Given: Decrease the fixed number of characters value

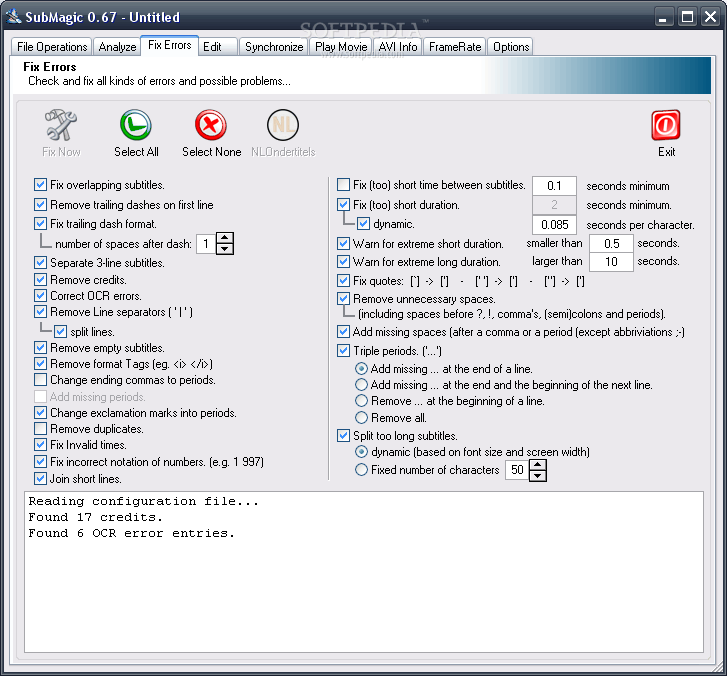Looking at the screenshot, I should coord(537,475).
